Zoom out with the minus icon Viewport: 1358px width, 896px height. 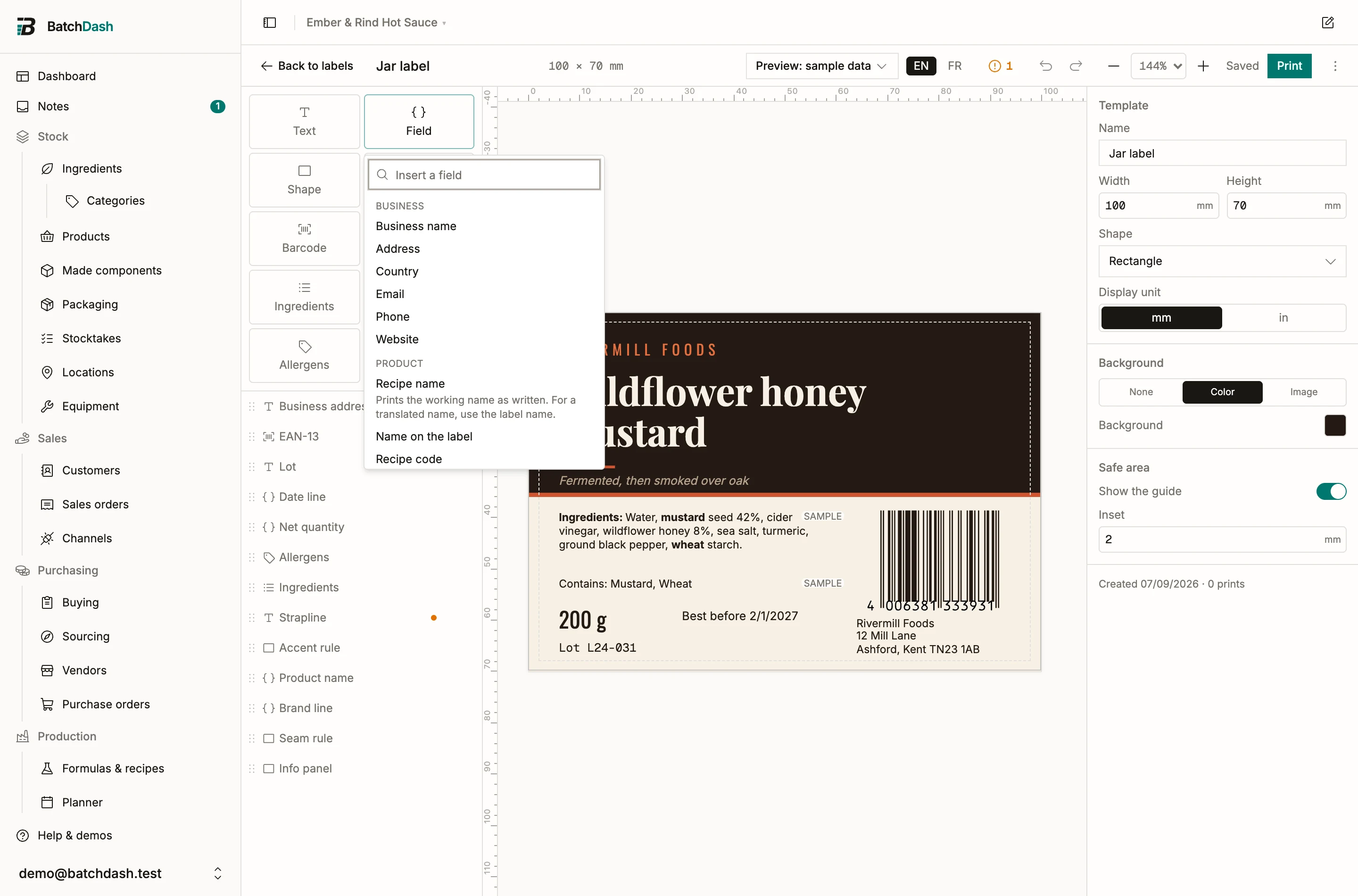click(1113, 66)
